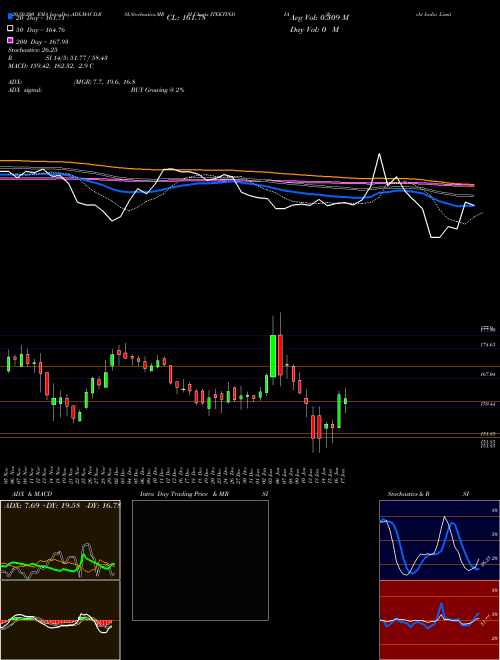The width and height of the screenshot is (500, 660).
Task: Click the white price line's highest peak
Action: tap(380, 154)
